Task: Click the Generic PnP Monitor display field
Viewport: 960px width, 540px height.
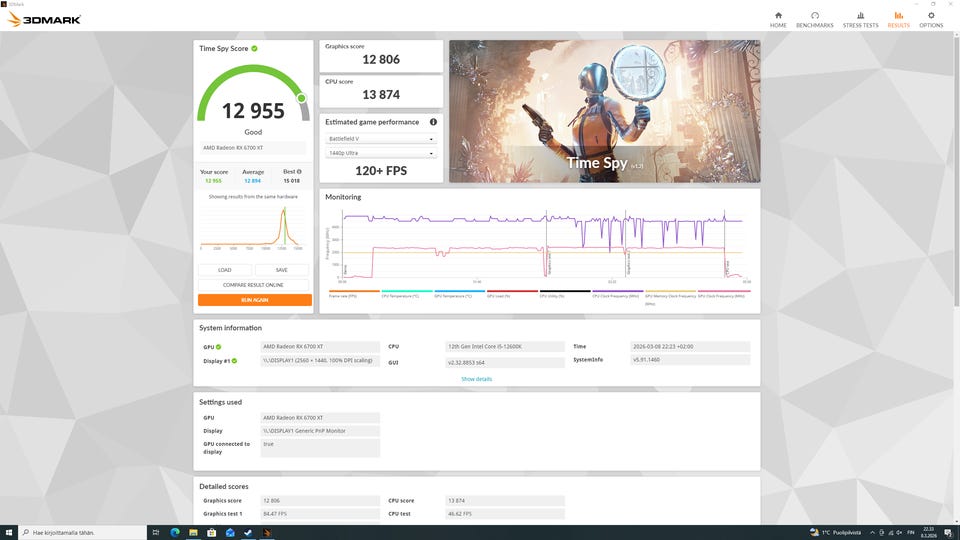Action: coord(320,431)
